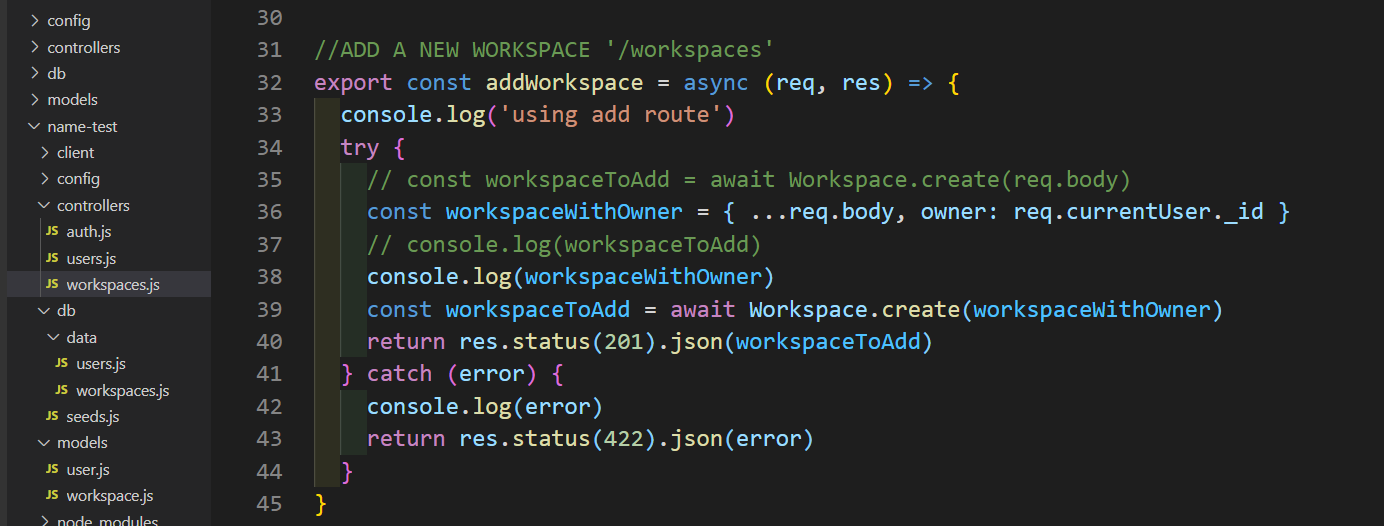Expand the top-level config folder chevron
The image size is (1384, 526).
coord(34,21)
